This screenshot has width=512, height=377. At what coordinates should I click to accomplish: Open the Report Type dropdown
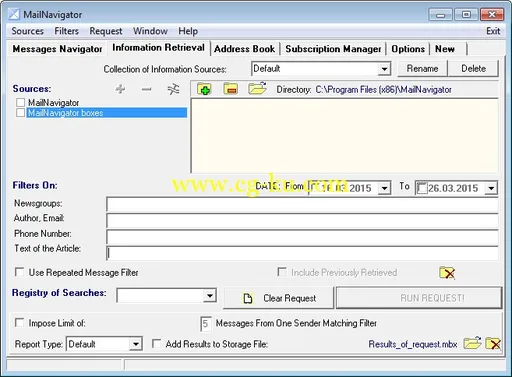click(x=135, y=344)
